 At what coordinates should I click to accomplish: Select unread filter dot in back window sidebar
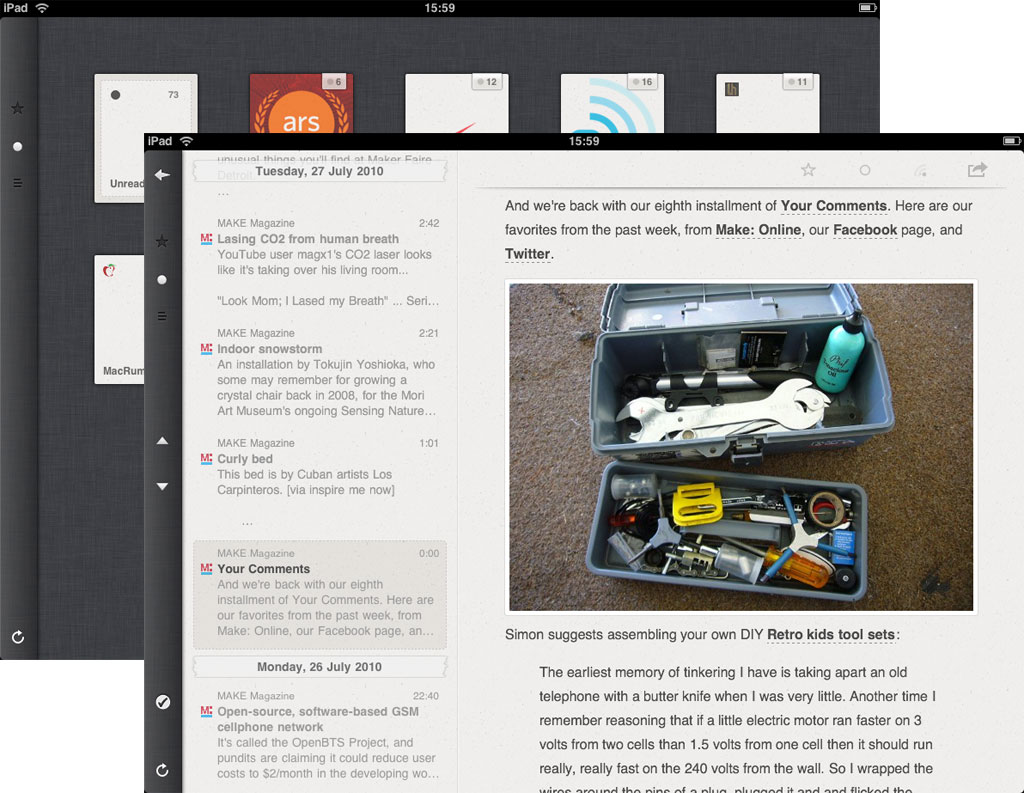point(18,146)
